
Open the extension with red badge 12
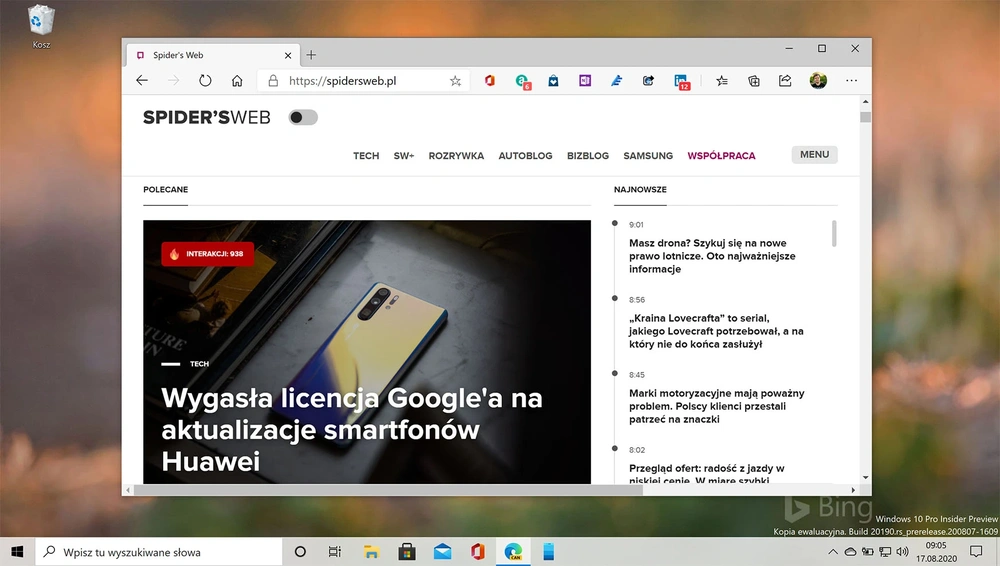[x=681, y=81]
